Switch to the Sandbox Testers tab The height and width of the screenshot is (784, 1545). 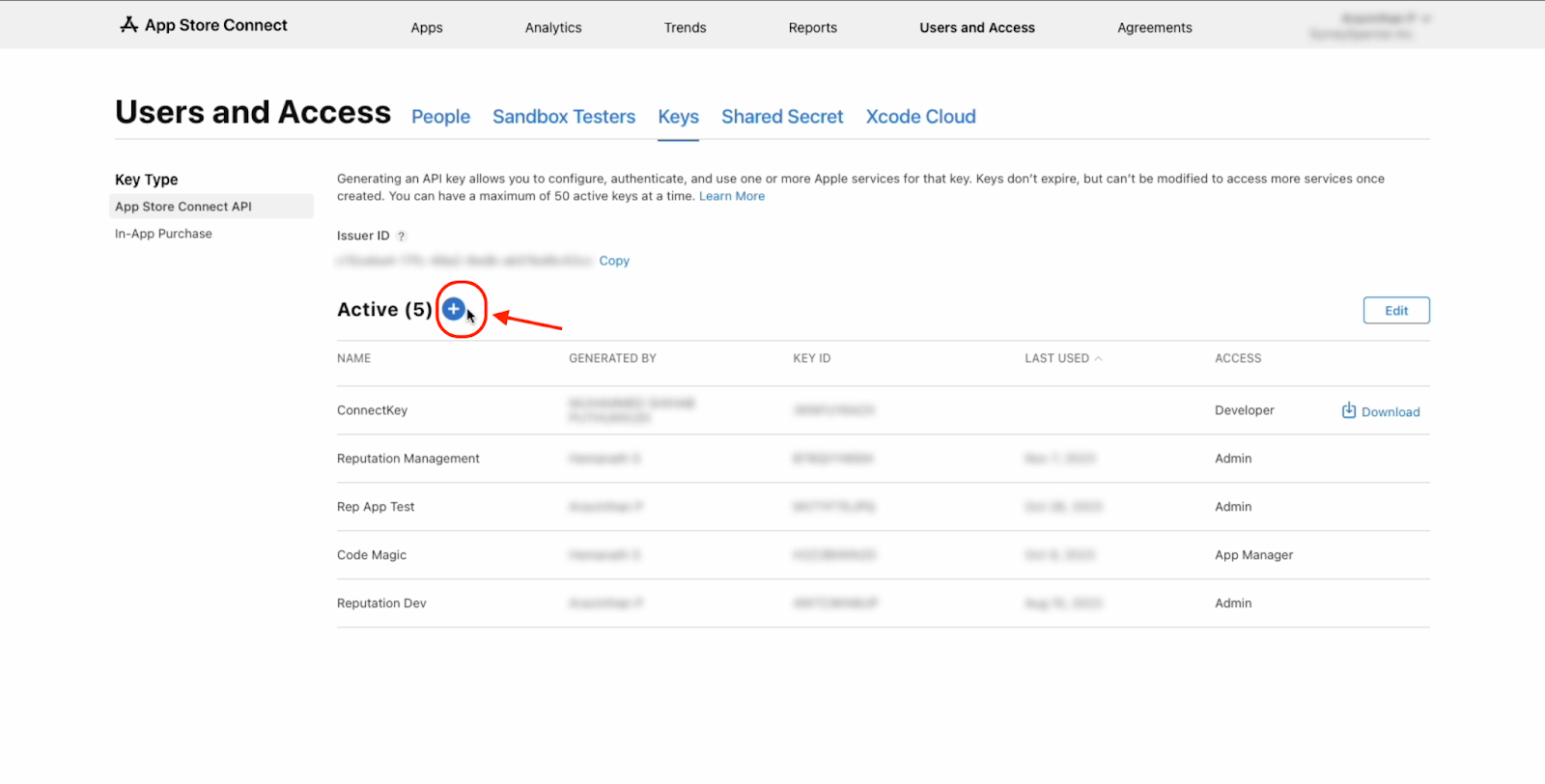pyautogui.click(x=564, y=117)
